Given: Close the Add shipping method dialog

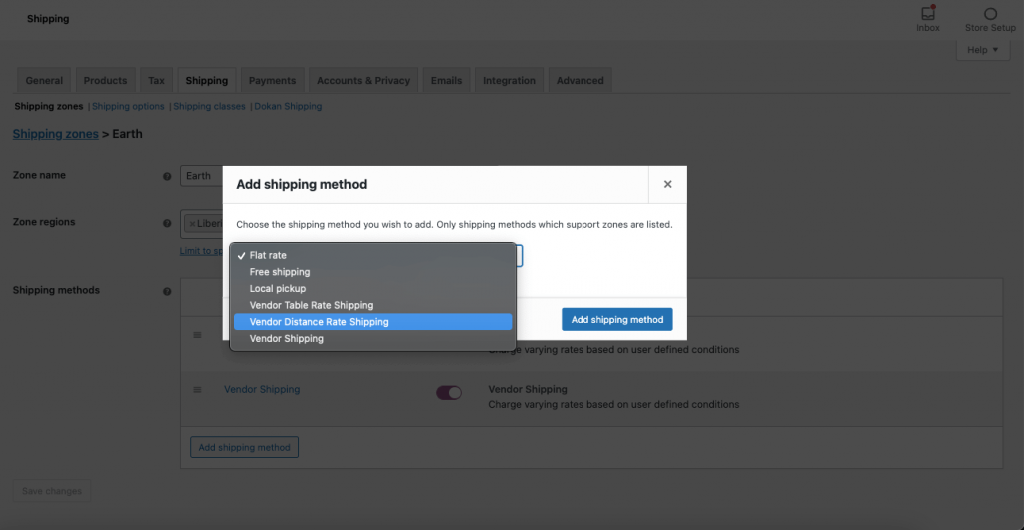Looking at the screenshot, I should (667, 185).
